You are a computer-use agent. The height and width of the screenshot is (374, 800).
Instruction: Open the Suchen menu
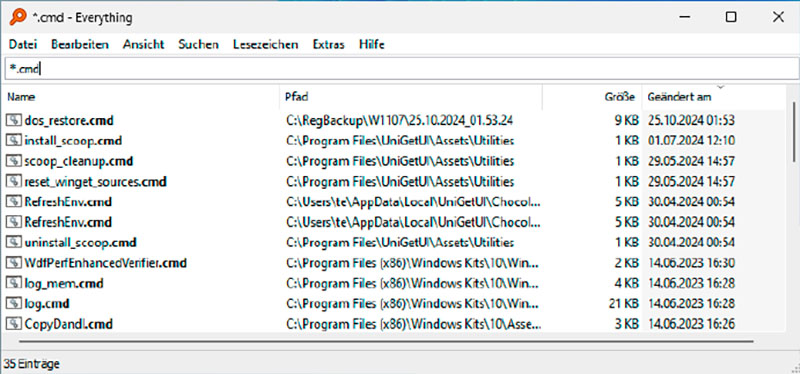coord(198,44)
